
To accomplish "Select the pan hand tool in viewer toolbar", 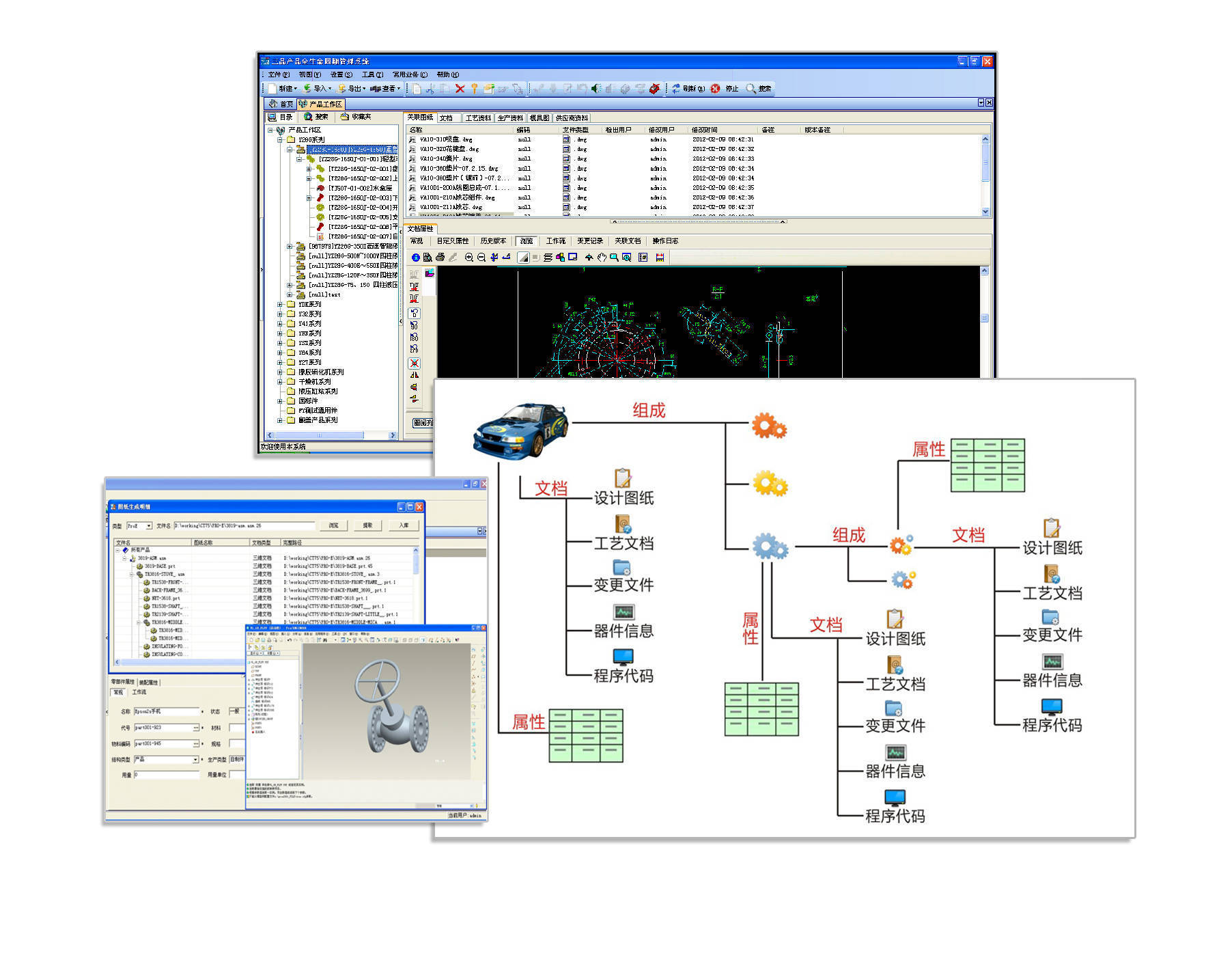I will tap(602, 258).
